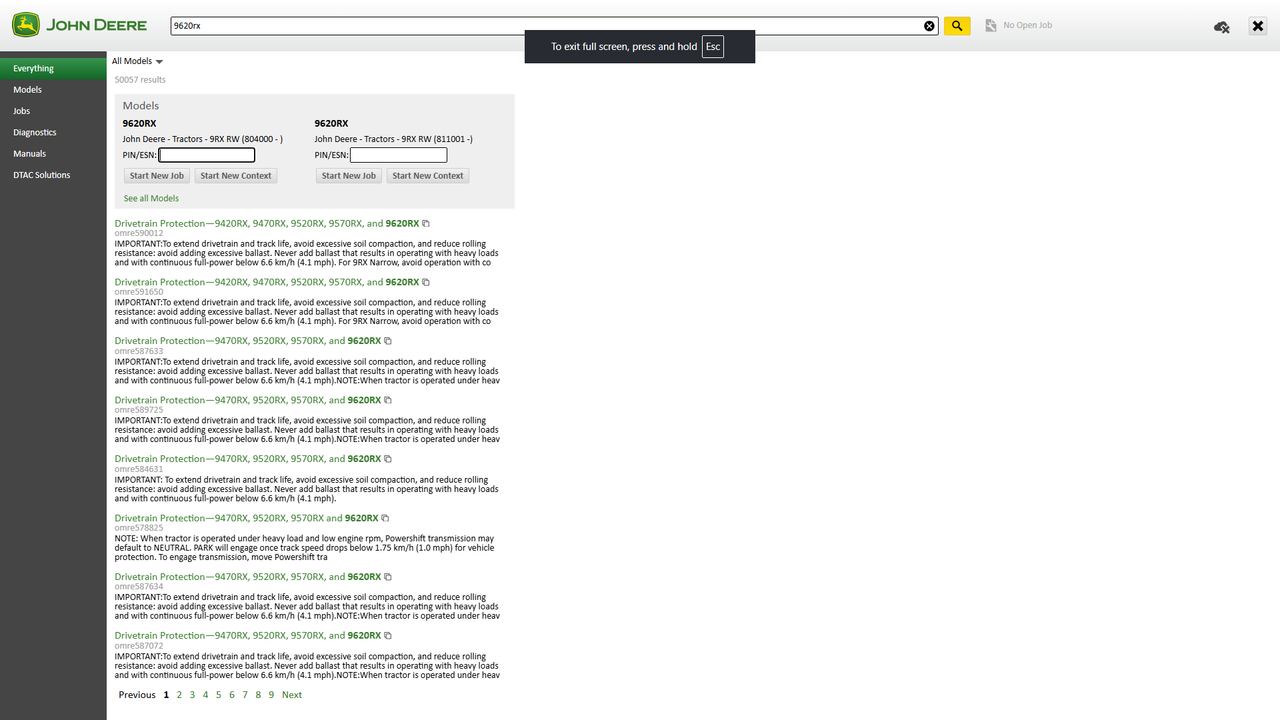Click Start New Context for 9620RX (811001-)
The image size is (1280, 720).
point(428,175)
